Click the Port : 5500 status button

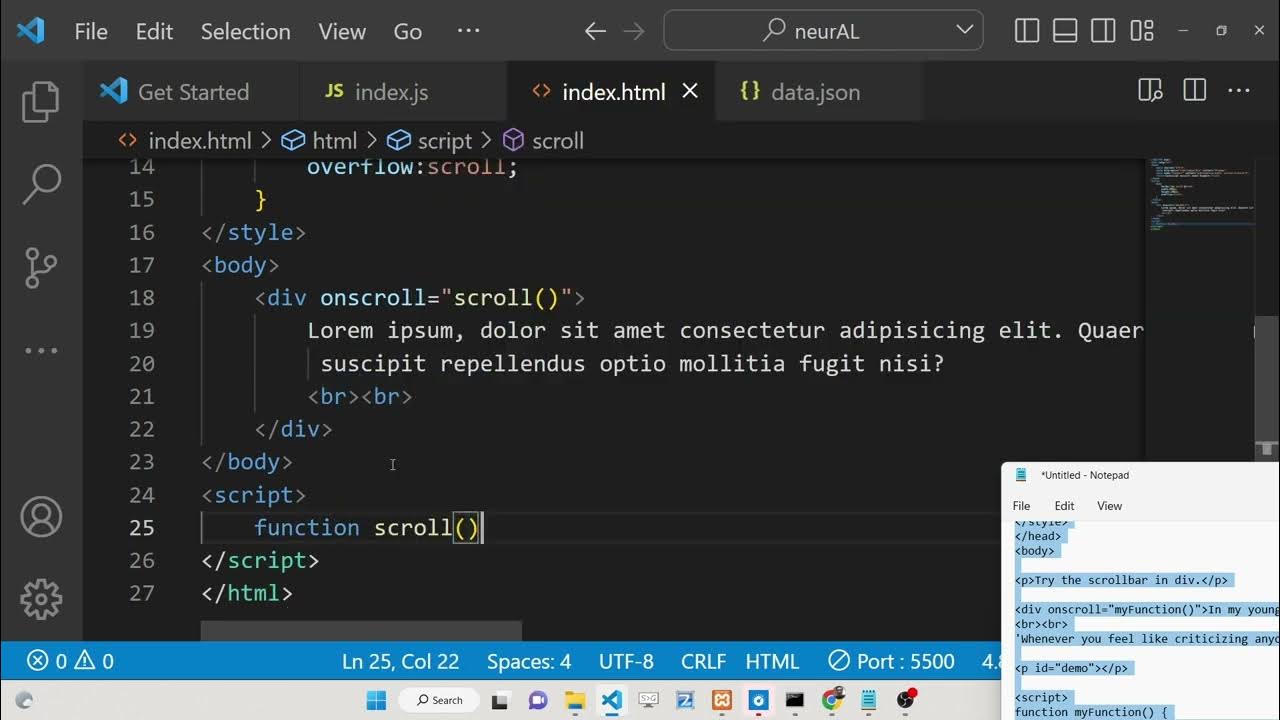click(892, 661)
